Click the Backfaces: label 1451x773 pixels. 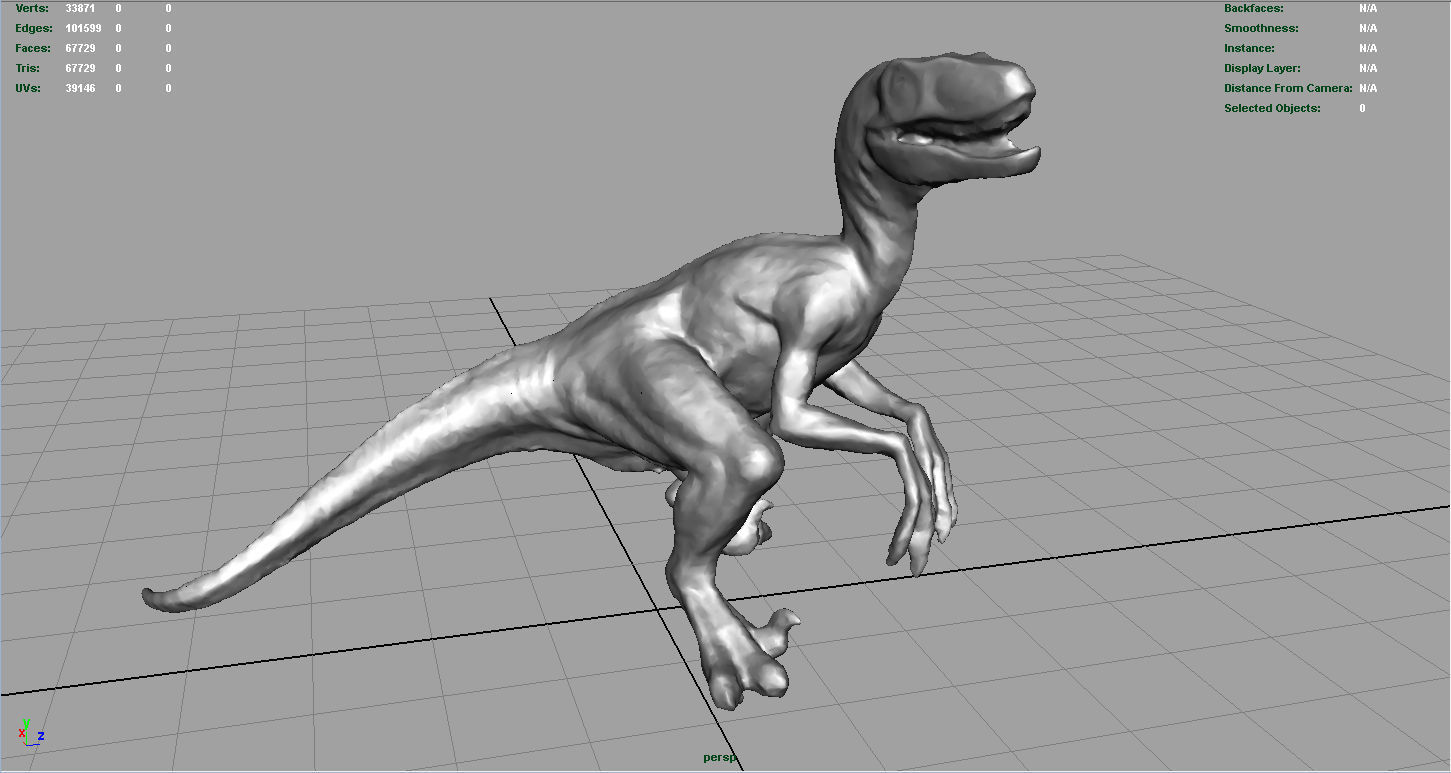(1254, 8)
